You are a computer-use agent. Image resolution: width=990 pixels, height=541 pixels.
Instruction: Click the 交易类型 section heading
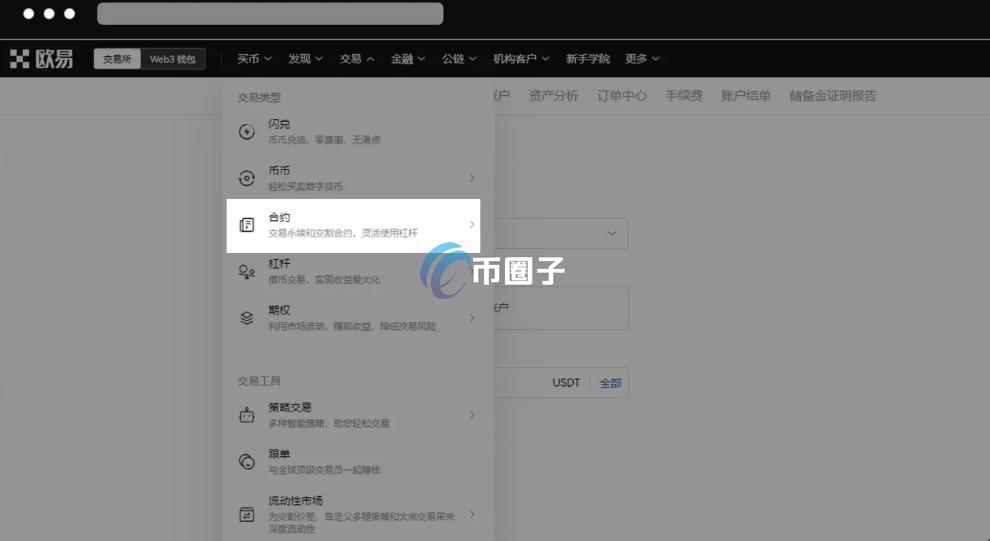tap(259, 97)
